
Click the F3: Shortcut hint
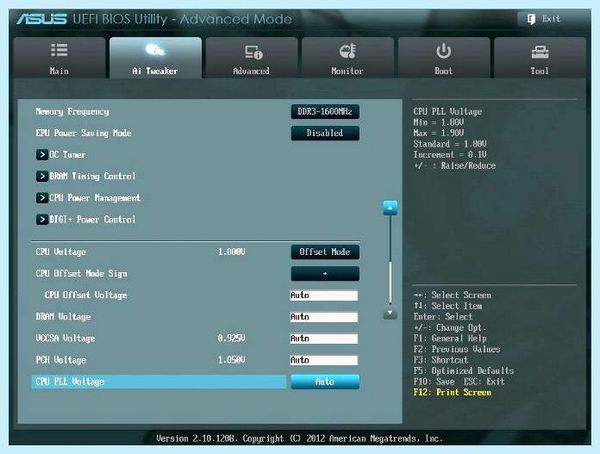[x=441, y=360]
